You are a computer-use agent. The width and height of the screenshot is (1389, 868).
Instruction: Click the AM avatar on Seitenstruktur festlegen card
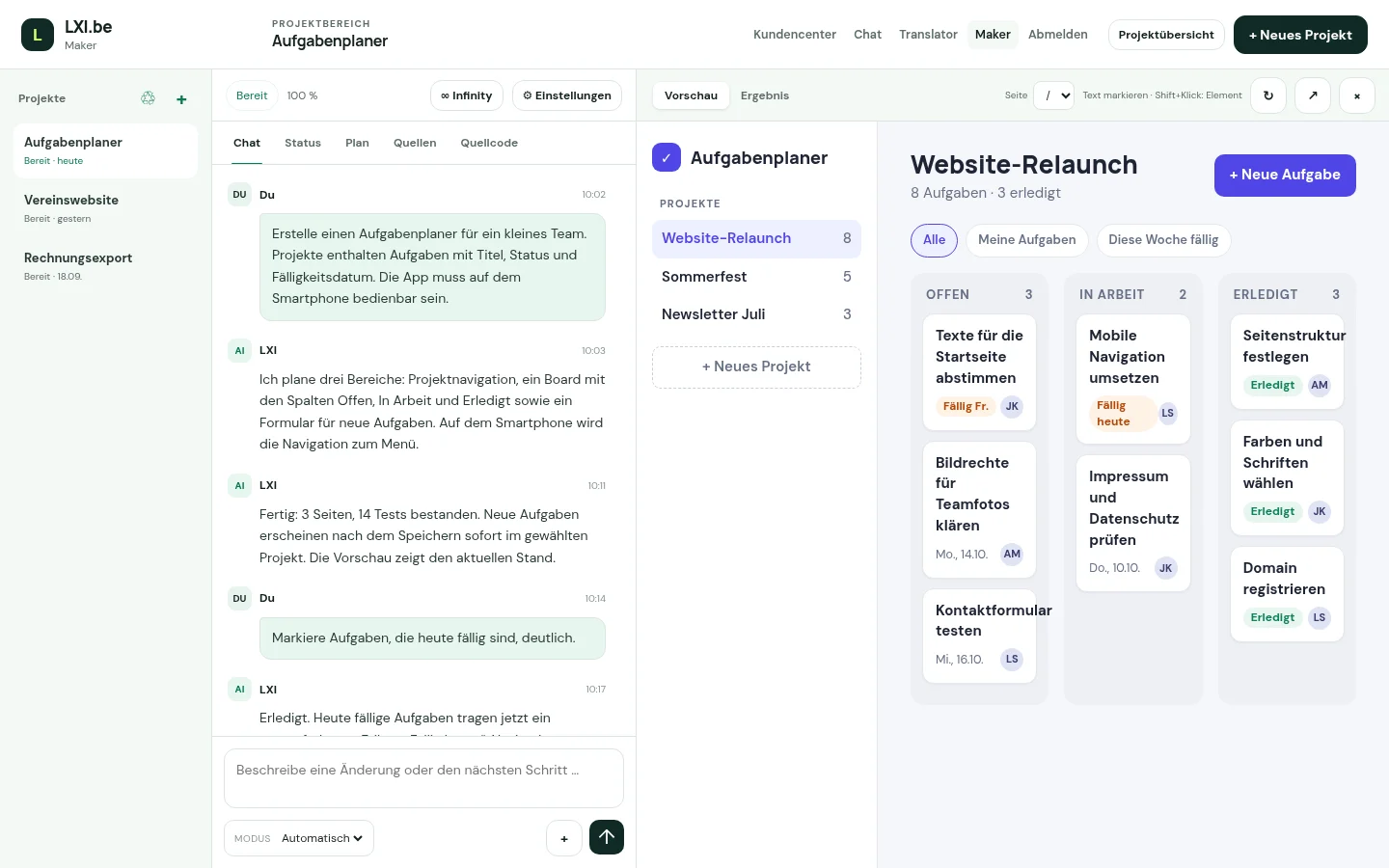[1320, 385]
